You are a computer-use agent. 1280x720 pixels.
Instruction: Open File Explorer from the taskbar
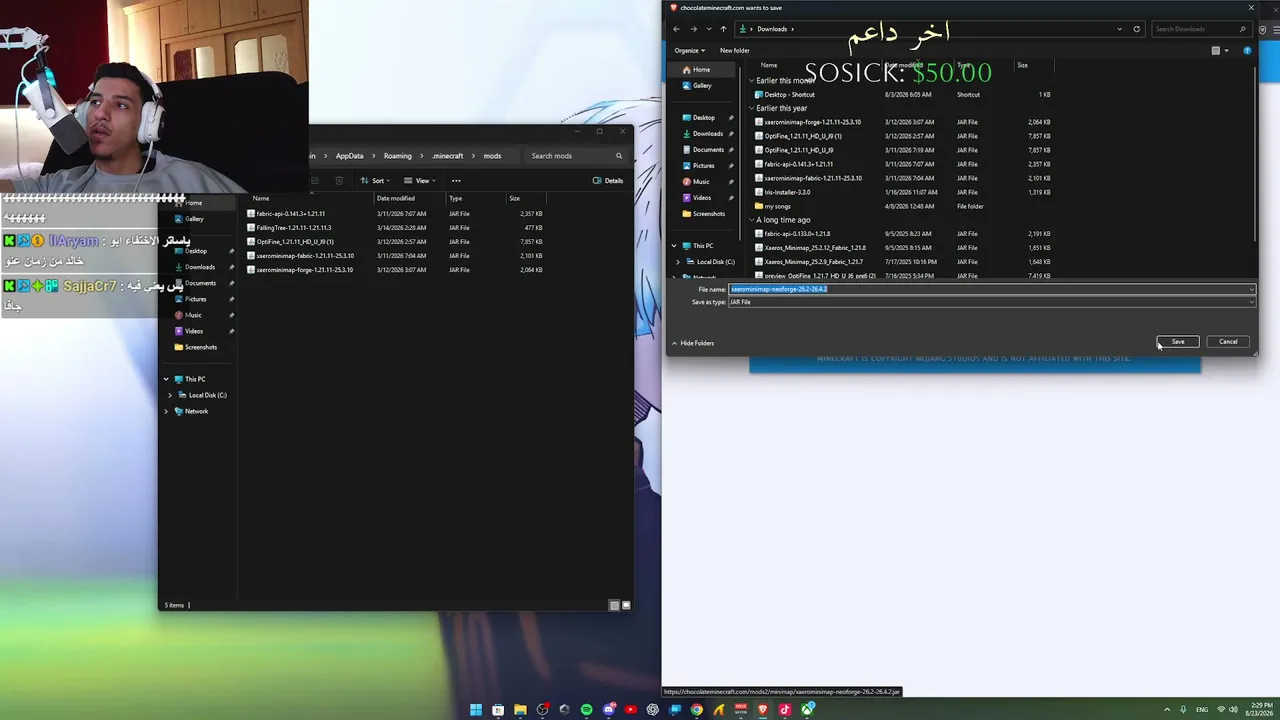click(520, 710)
